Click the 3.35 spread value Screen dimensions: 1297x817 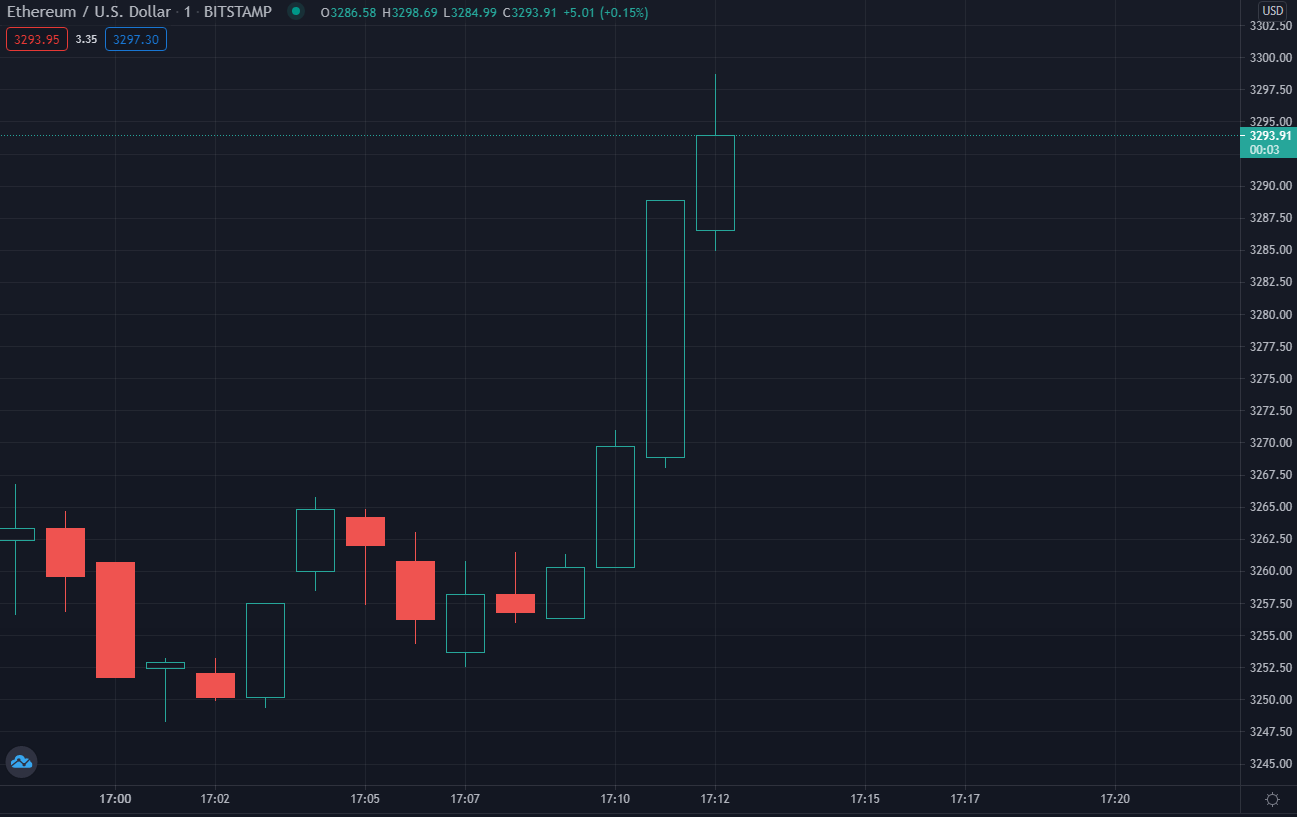(x=86, y=39)
